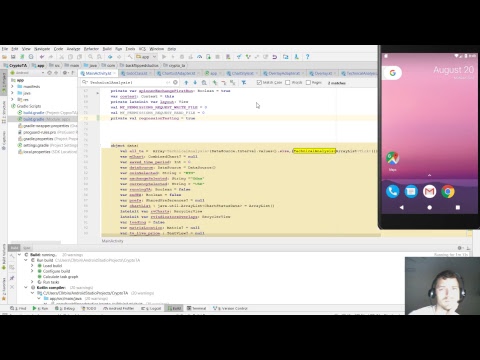Image resolution: width=480 pixels, height=360 pixels.
Task: Click the Cut scissors toolbar icon
Action: point(62,57)
